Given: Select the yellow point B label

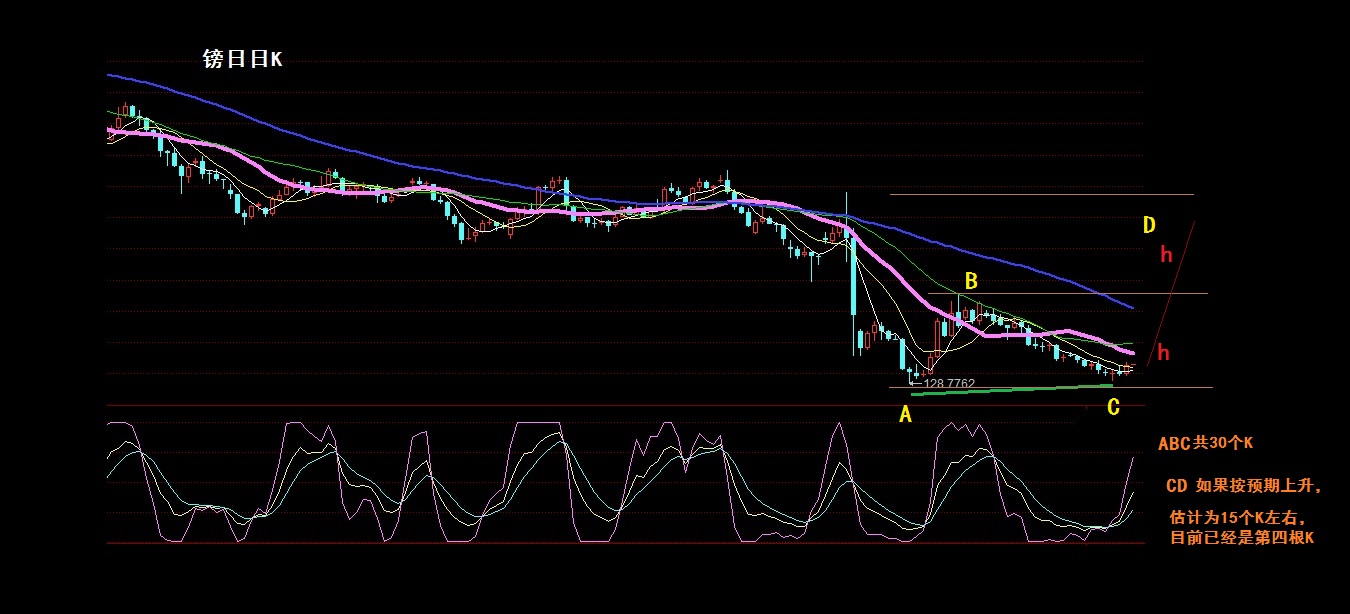Looking at the screenshot, I should coord(970,279).
